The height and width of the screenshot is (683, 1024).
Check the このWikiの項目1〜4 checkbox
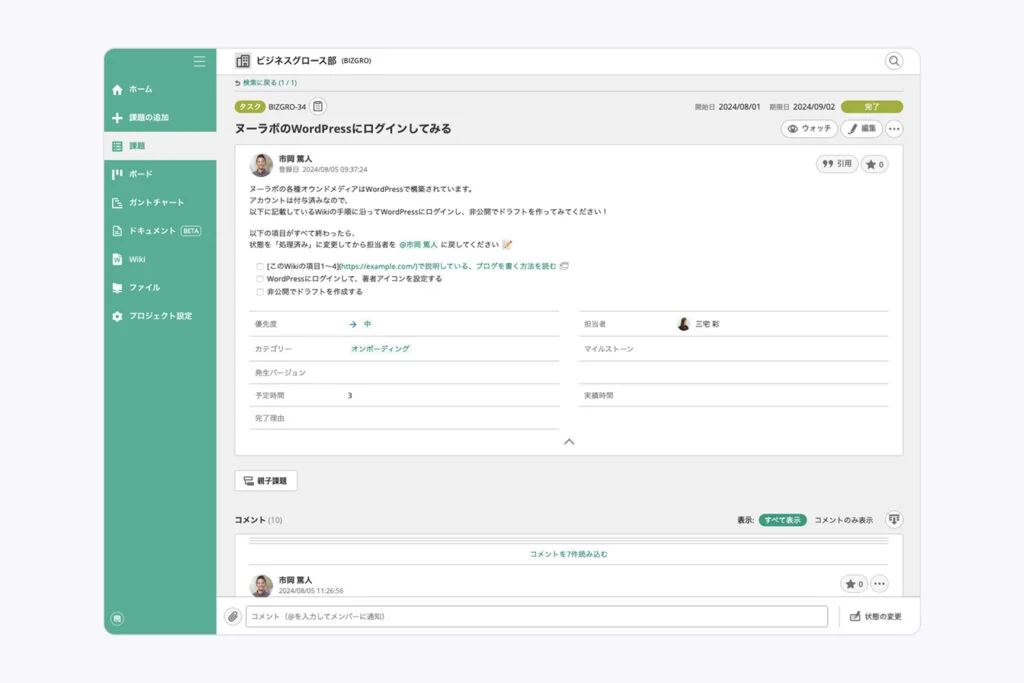pos(260,266)
